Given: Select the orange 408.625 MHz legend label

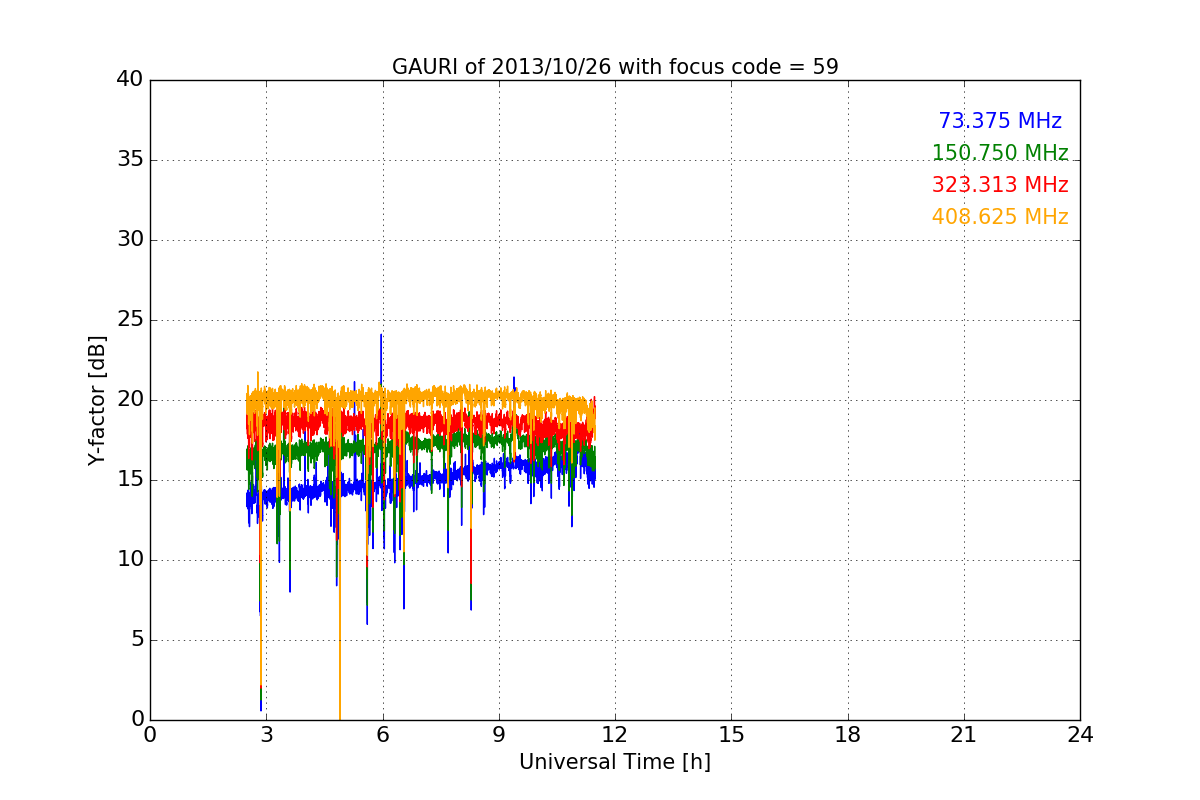Looking at the screenshot, I should pos(1000,217).
